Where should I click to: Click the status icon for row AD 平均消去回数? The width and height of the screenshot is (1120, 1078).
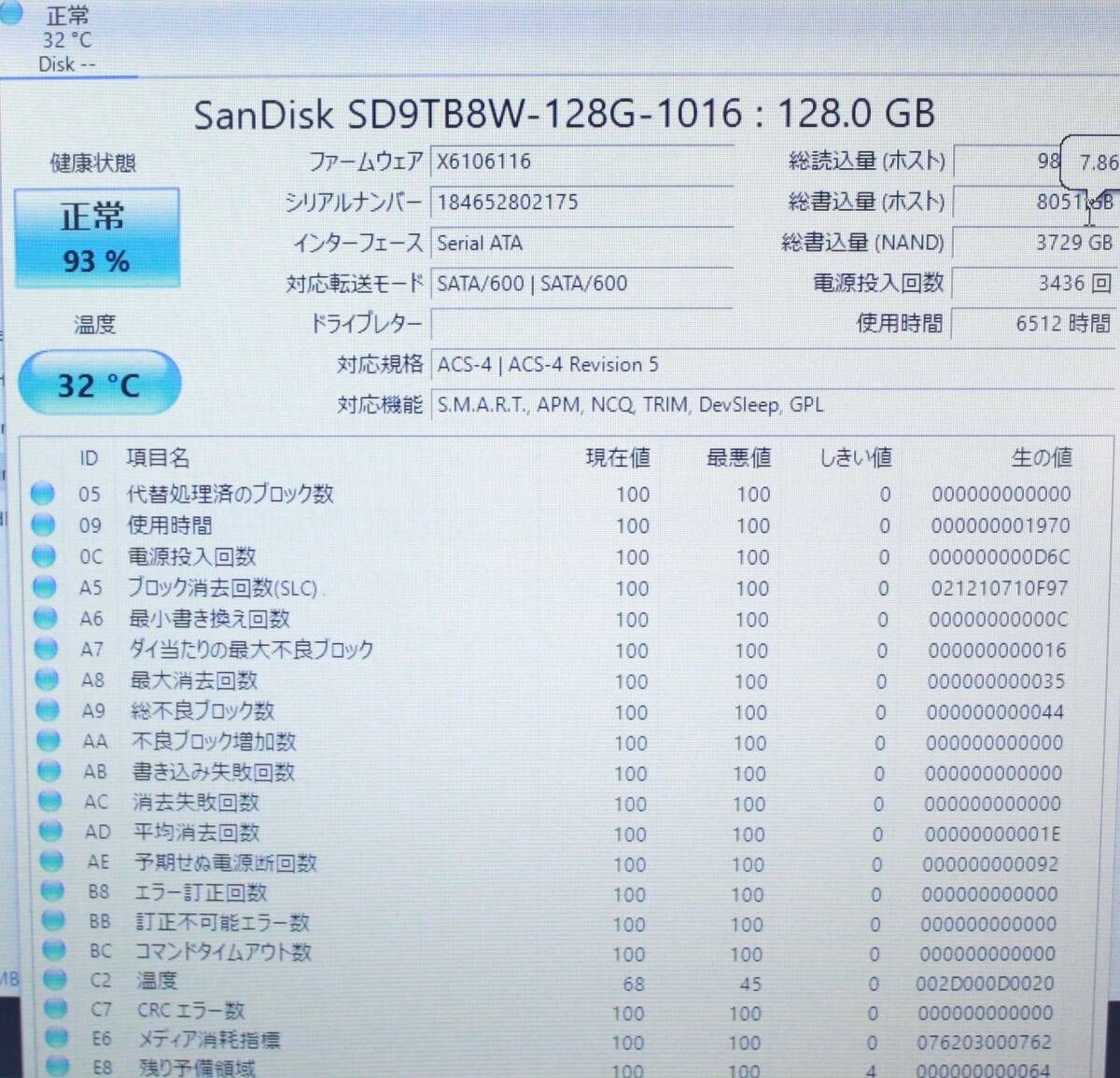(50, 831)
